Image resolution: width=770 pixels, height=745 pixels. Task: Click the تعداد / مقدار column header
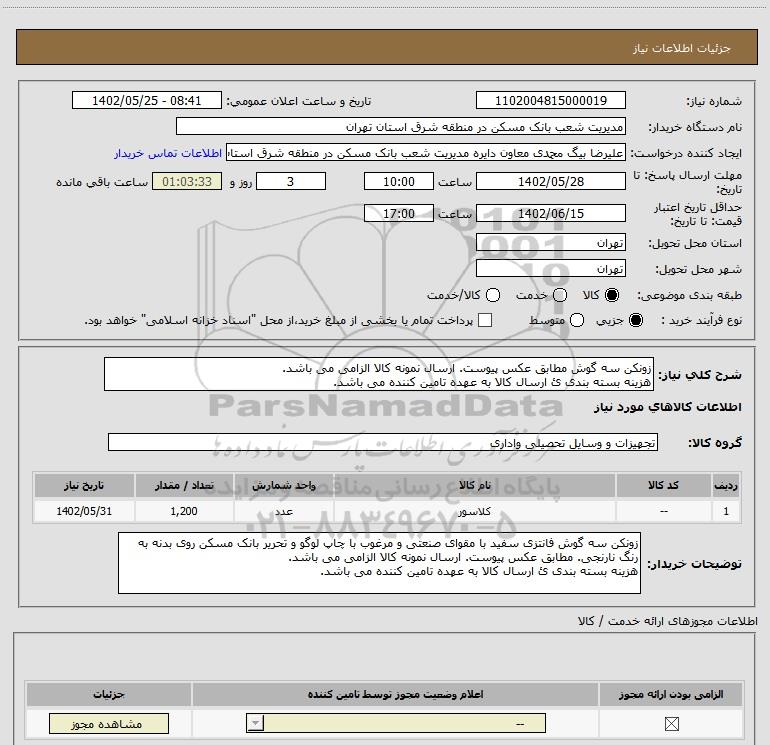click(x=184, y=485)
